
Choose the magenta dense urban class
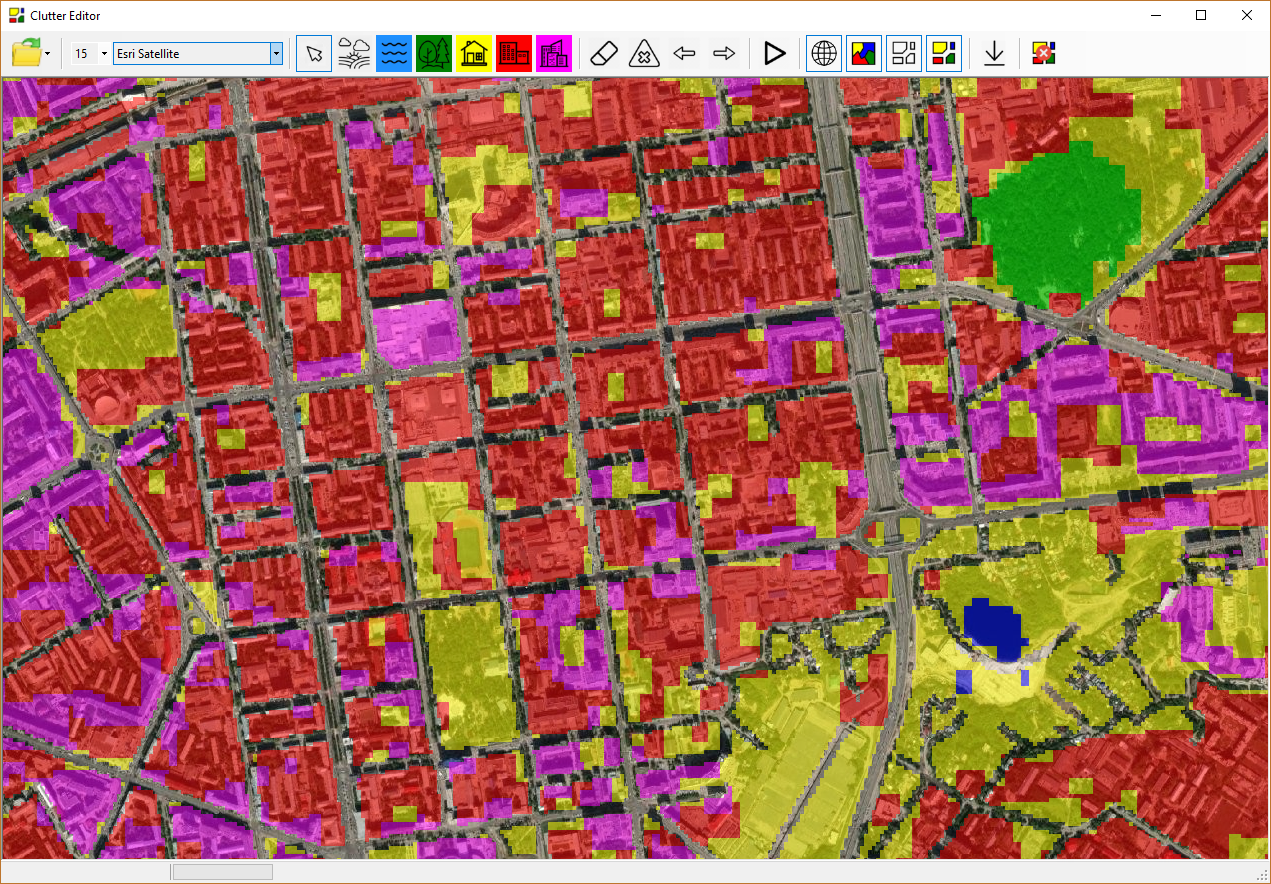[554, 54]
